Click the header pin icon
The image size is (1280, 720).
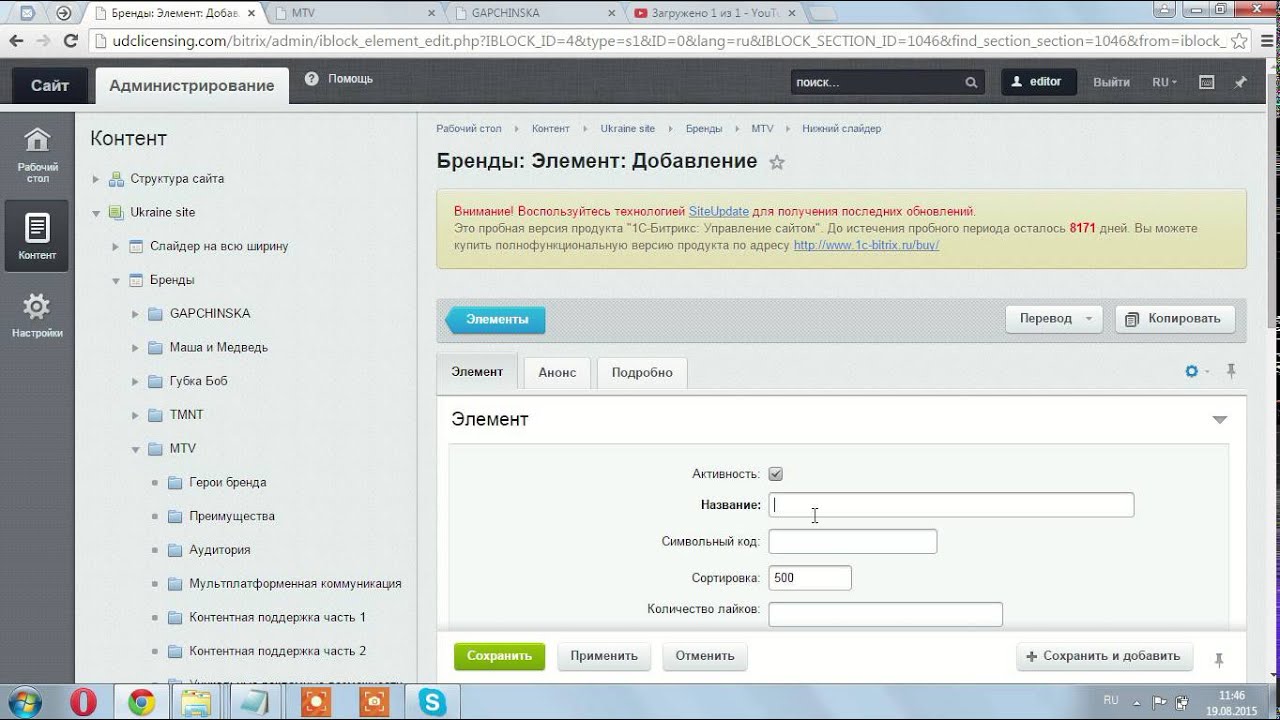(x=1241, y=82)
